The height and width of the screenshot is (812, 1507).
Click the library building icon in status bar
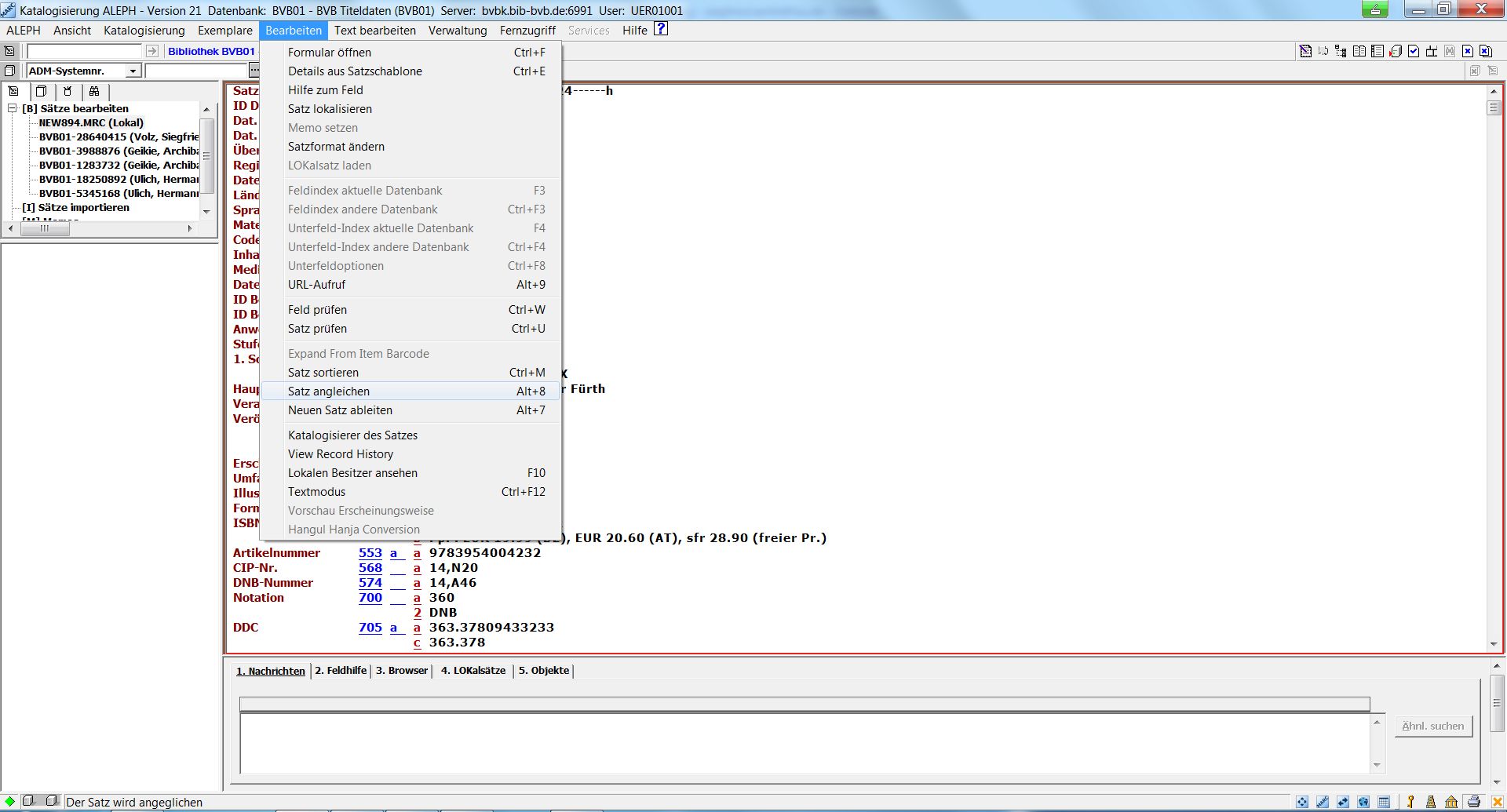click(x=1451, y=802)
